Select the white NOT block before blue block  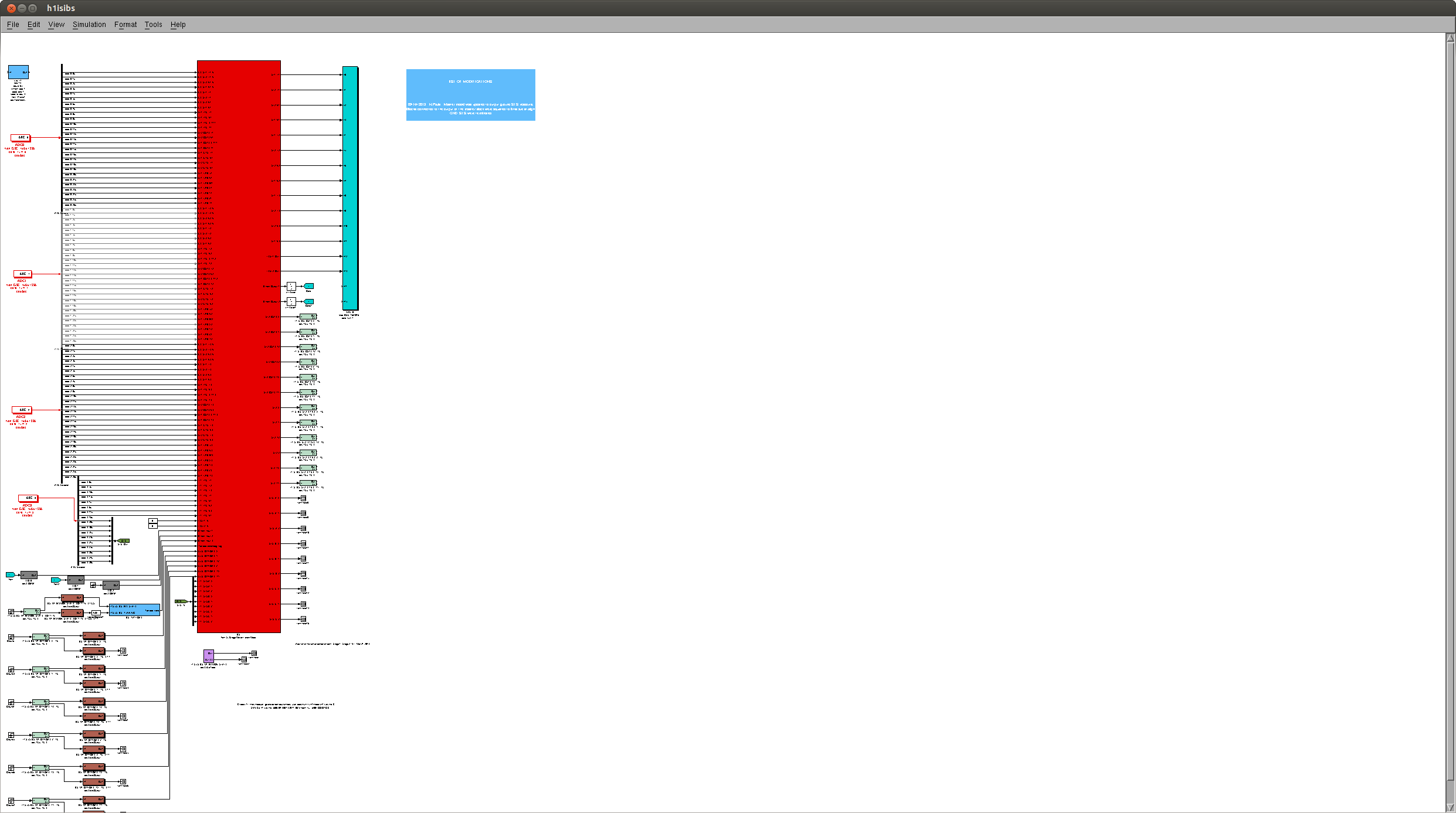click(x=96, y=613)
